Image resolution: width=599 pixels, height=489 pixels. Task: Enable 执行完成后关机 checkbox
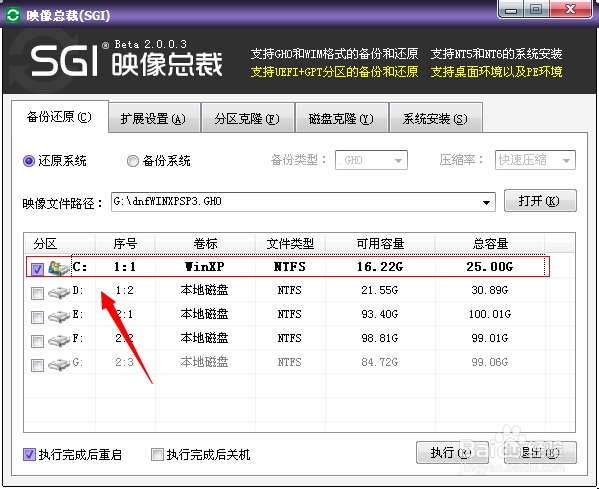(x=157, y=454)
